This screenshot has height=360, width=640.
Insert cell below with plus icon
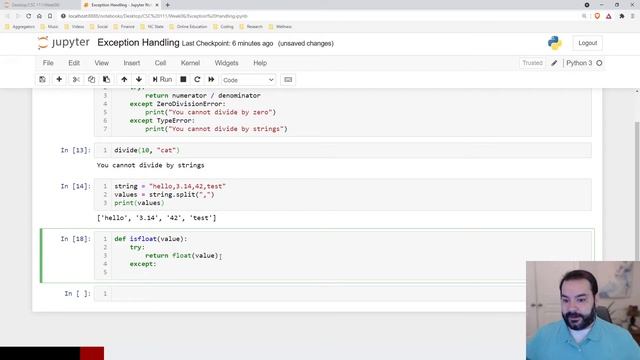coord(59,80)
